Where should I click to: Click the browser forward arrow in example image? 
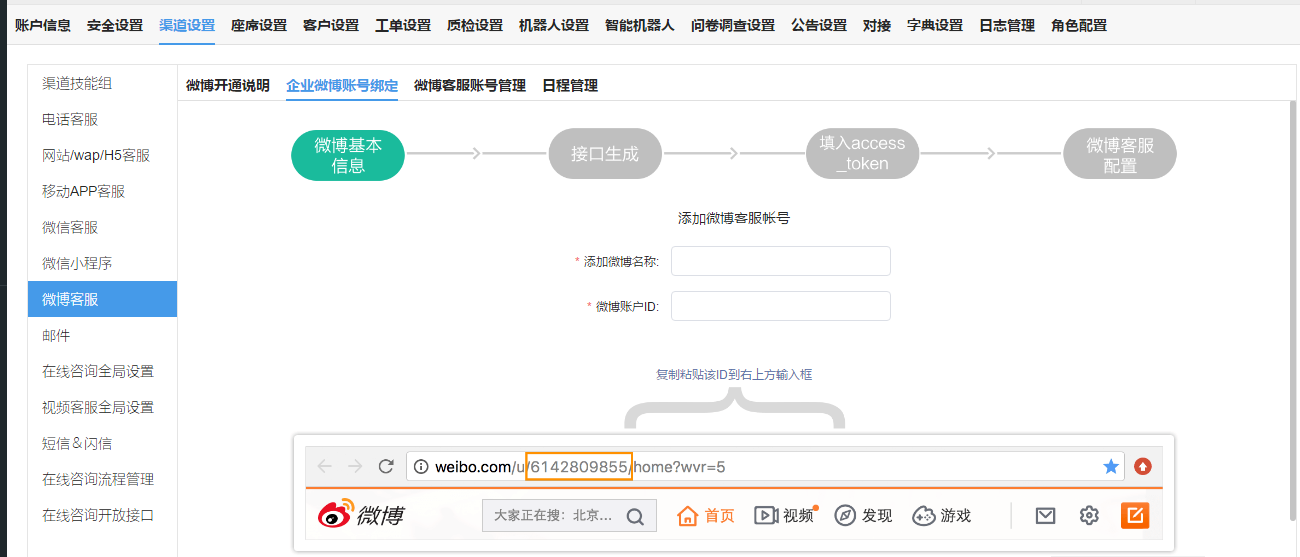pyautogui.click(x=355, y=466)
